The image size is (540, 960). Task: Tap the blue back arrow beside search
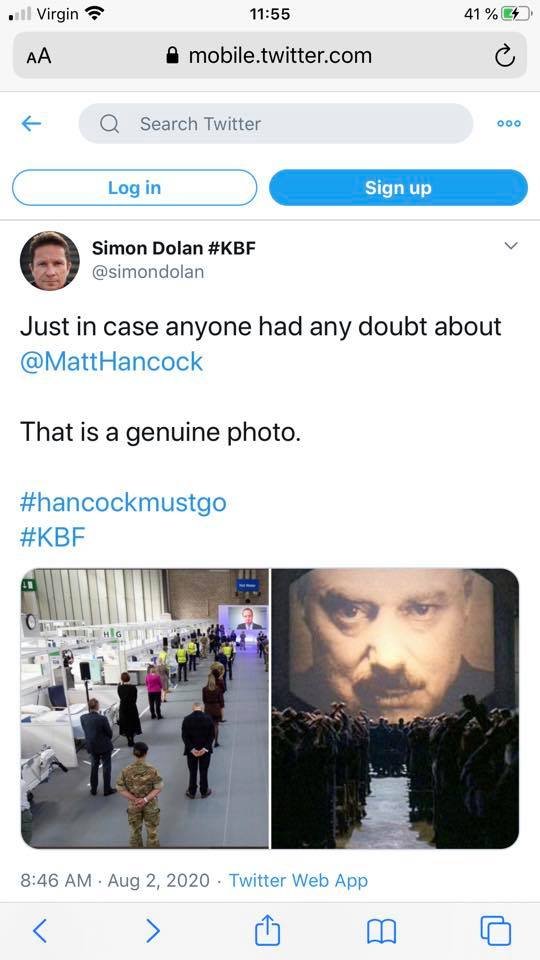31,124
